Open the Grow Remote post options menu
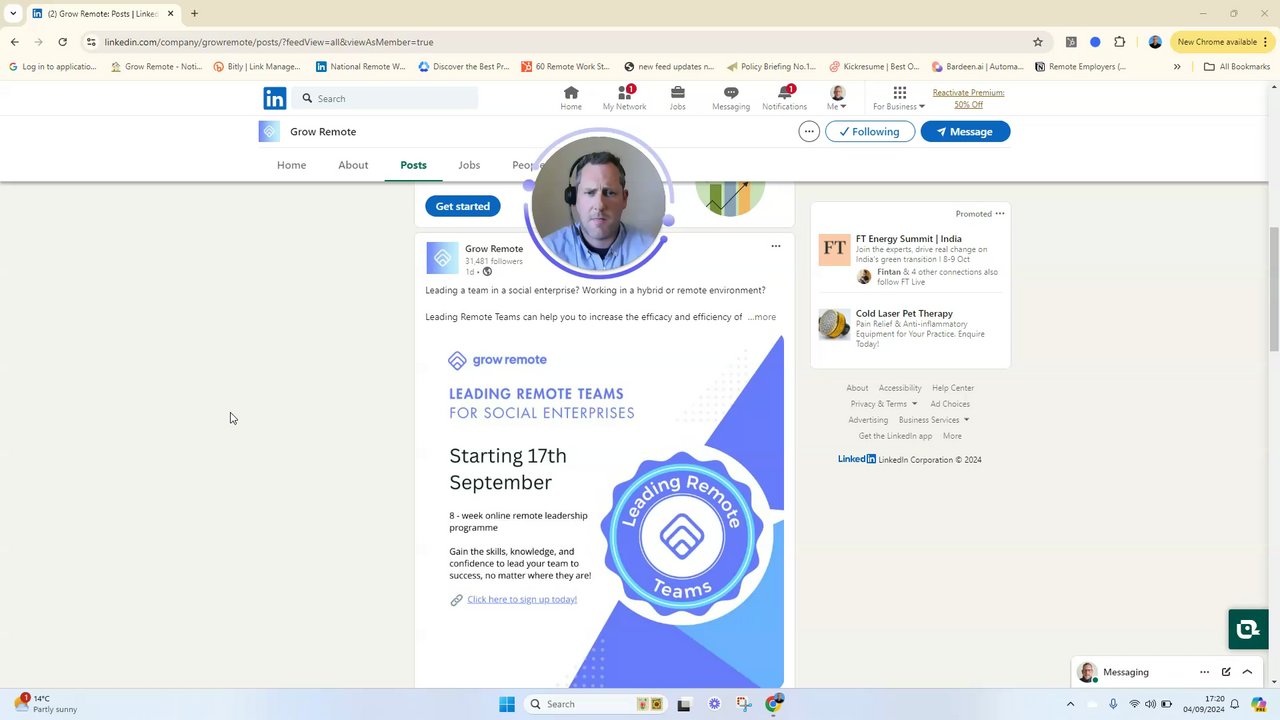 click(x=775, y=246)
